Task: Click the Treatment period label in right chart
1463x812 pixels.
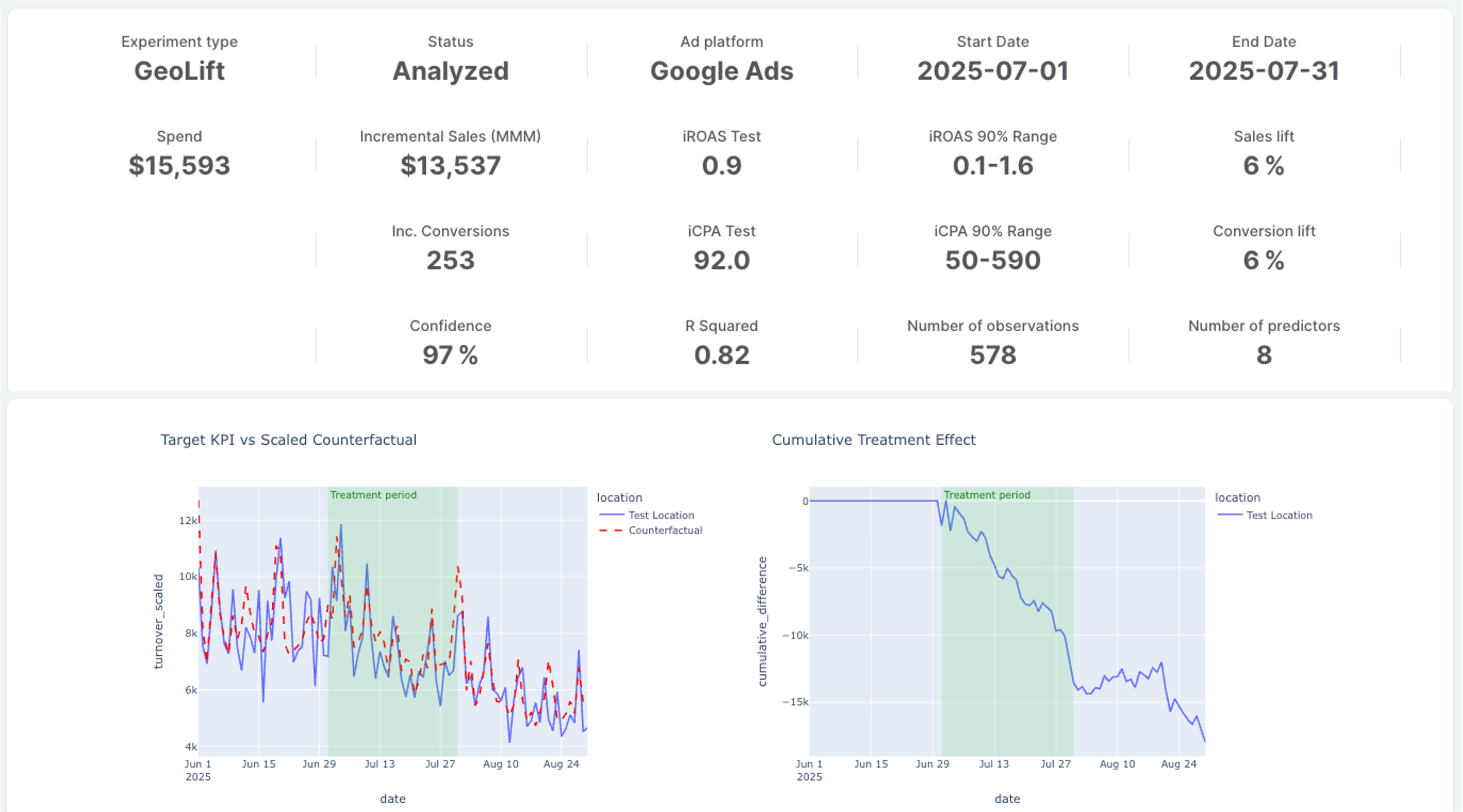Action: (x=986, y=495)
